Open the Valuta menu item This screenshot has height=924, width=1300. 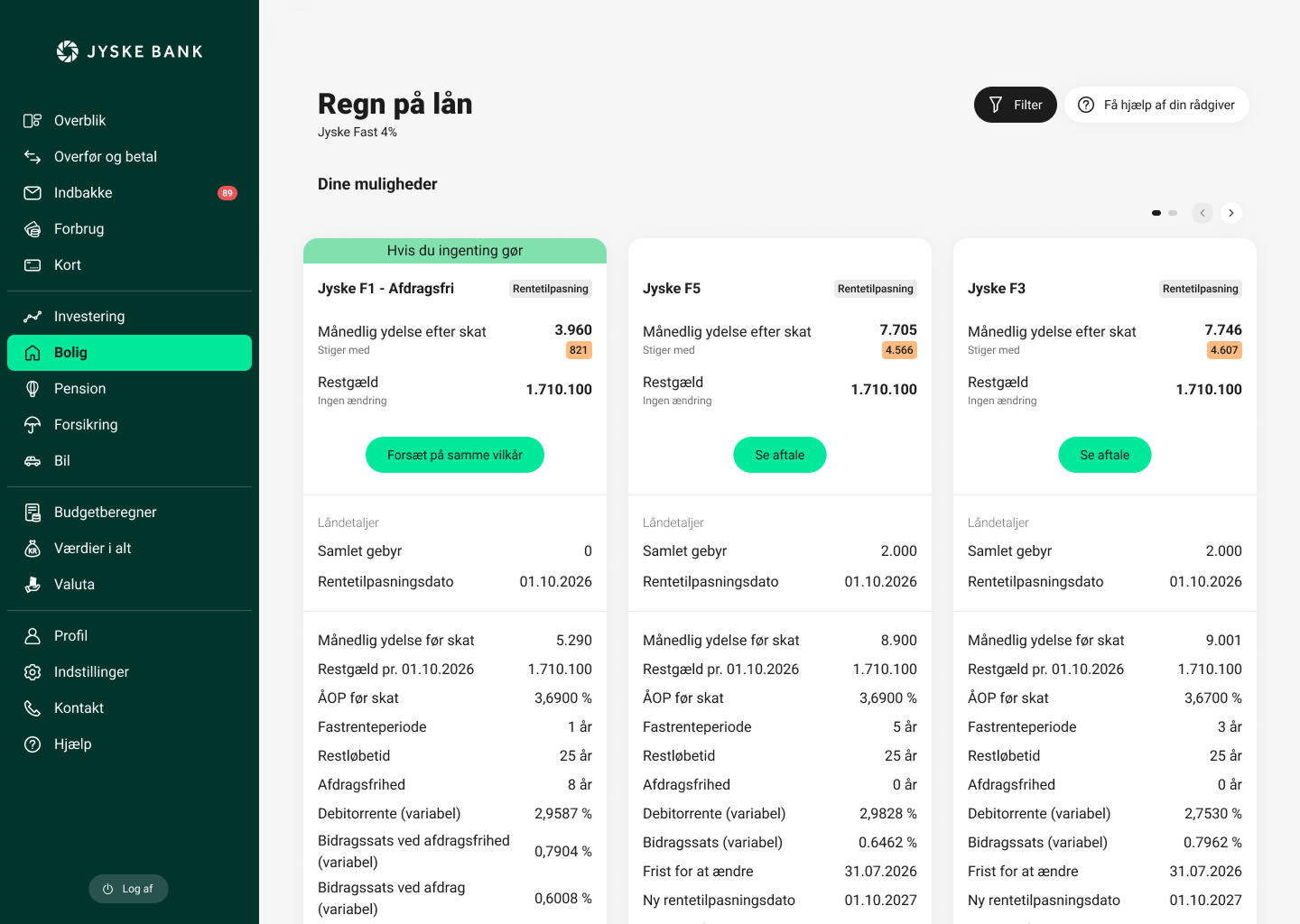(x=129, y=585)
